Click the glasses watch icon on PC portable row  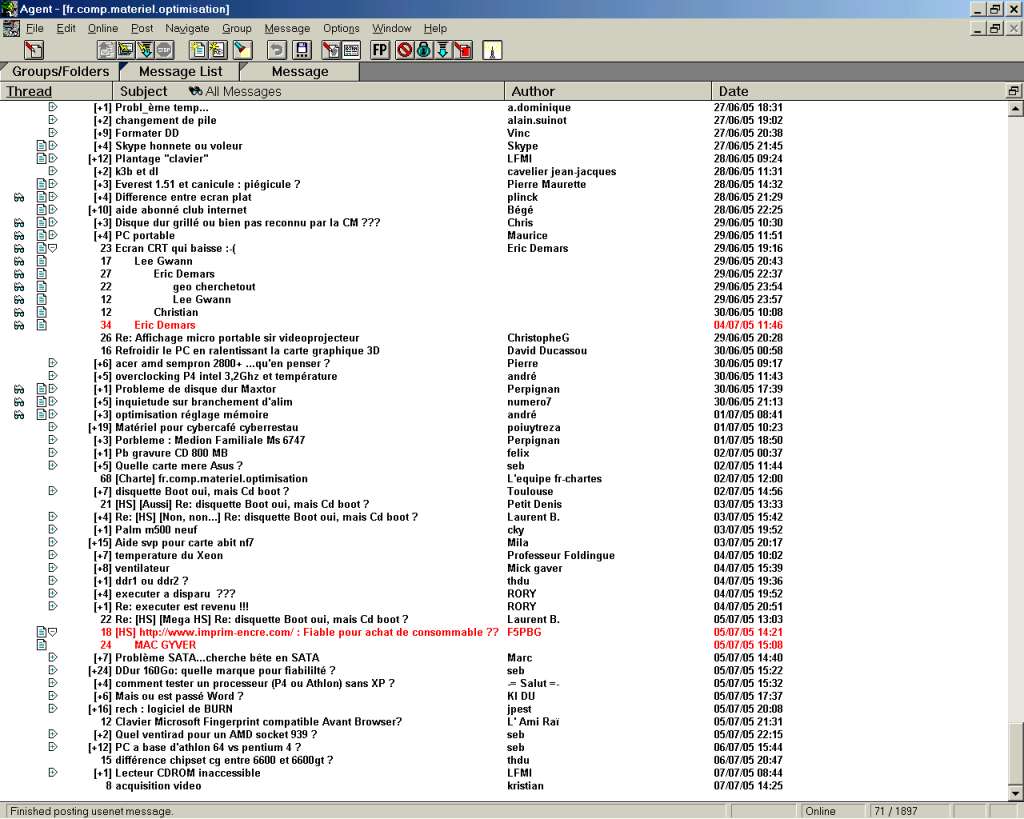tap(19, 236)
